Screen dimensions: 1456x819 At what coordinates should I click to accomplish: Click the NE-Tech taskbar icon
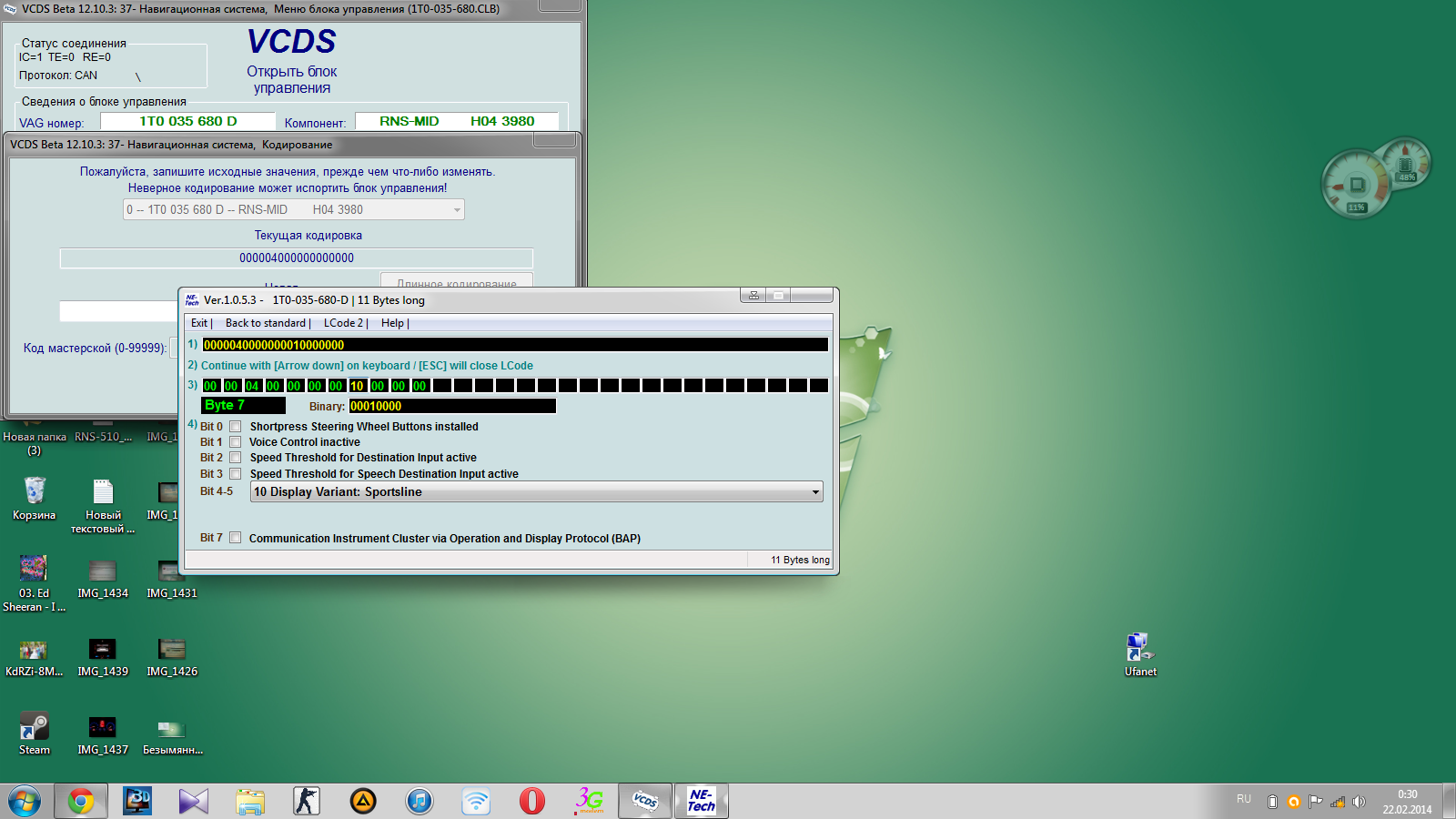[x=701, y=801]
